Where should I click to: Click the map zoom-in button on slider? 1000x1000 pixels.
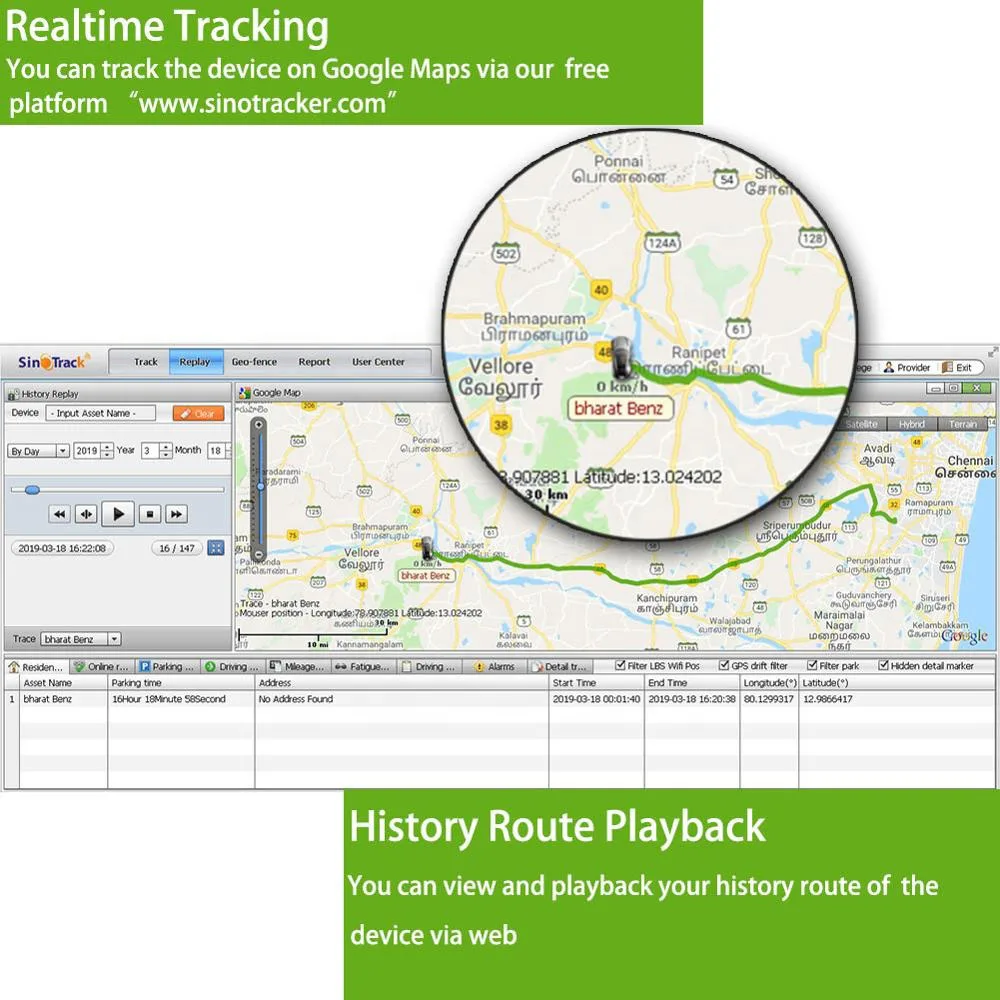[259, 425]
